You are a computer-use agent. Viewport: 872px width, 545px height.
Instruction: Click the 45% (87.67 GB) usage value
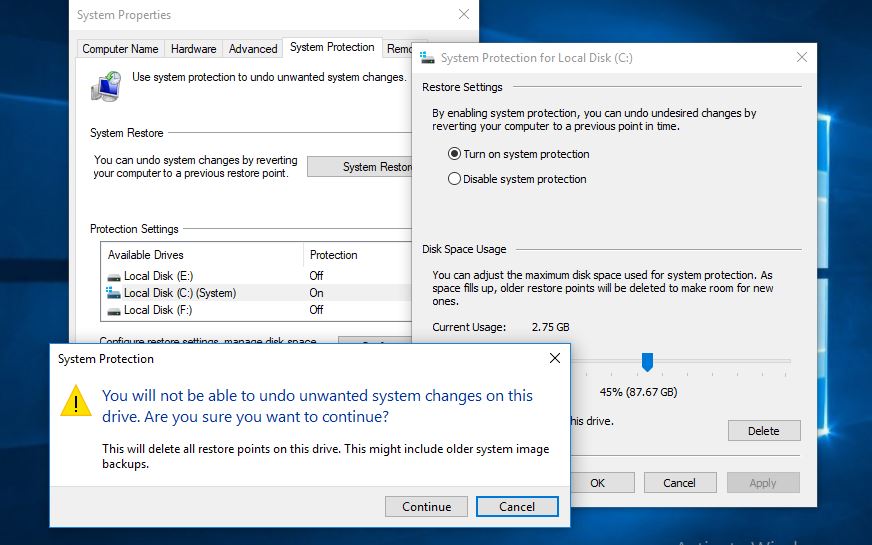click(638, 392)
